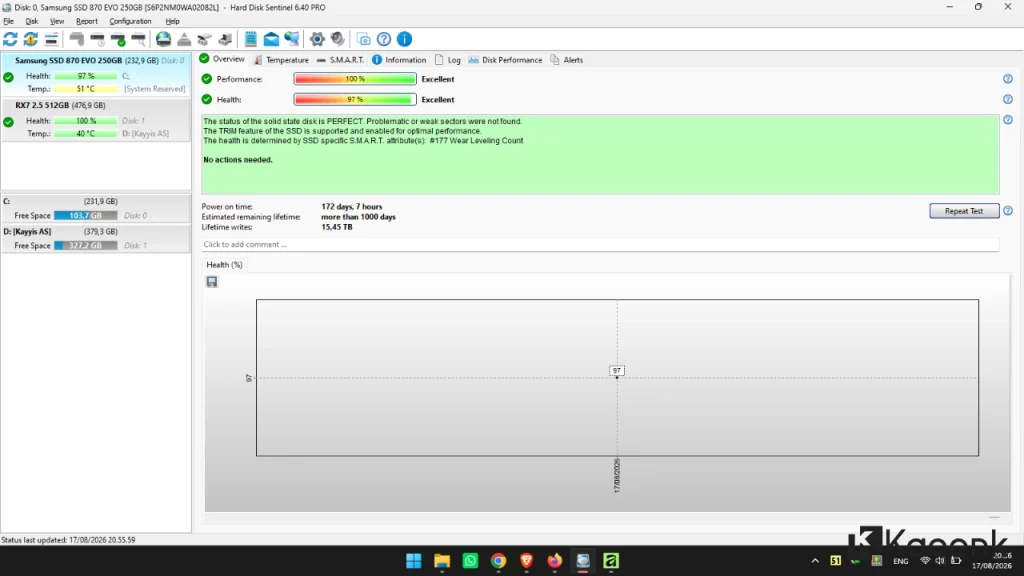Image resolution: width=1024 pixels, height=576 pixels.
Task: Open settings via the gear toolbar icon
Action: (317, 39)
